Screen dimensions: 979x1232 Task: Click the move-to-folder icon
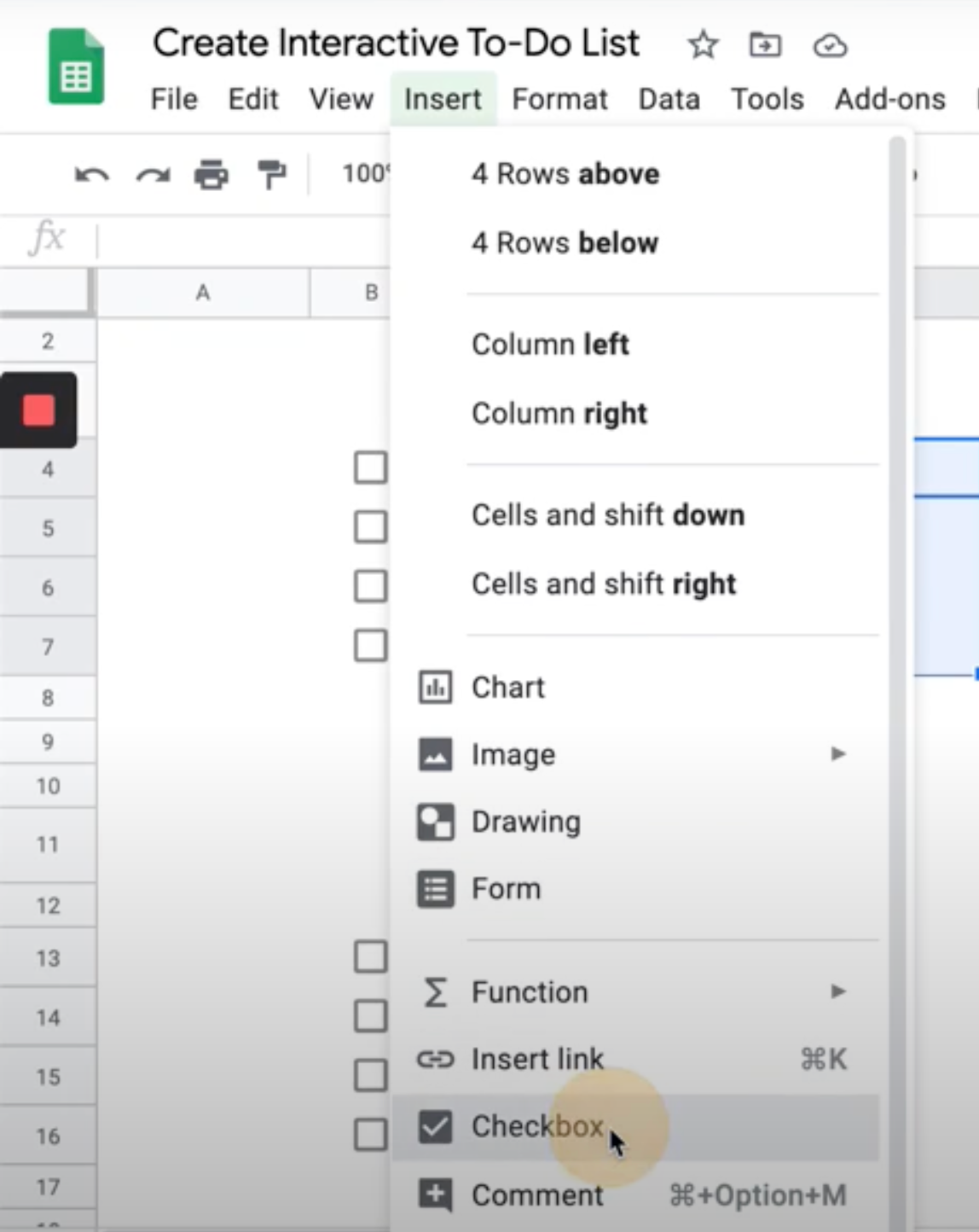click(765, 44)
